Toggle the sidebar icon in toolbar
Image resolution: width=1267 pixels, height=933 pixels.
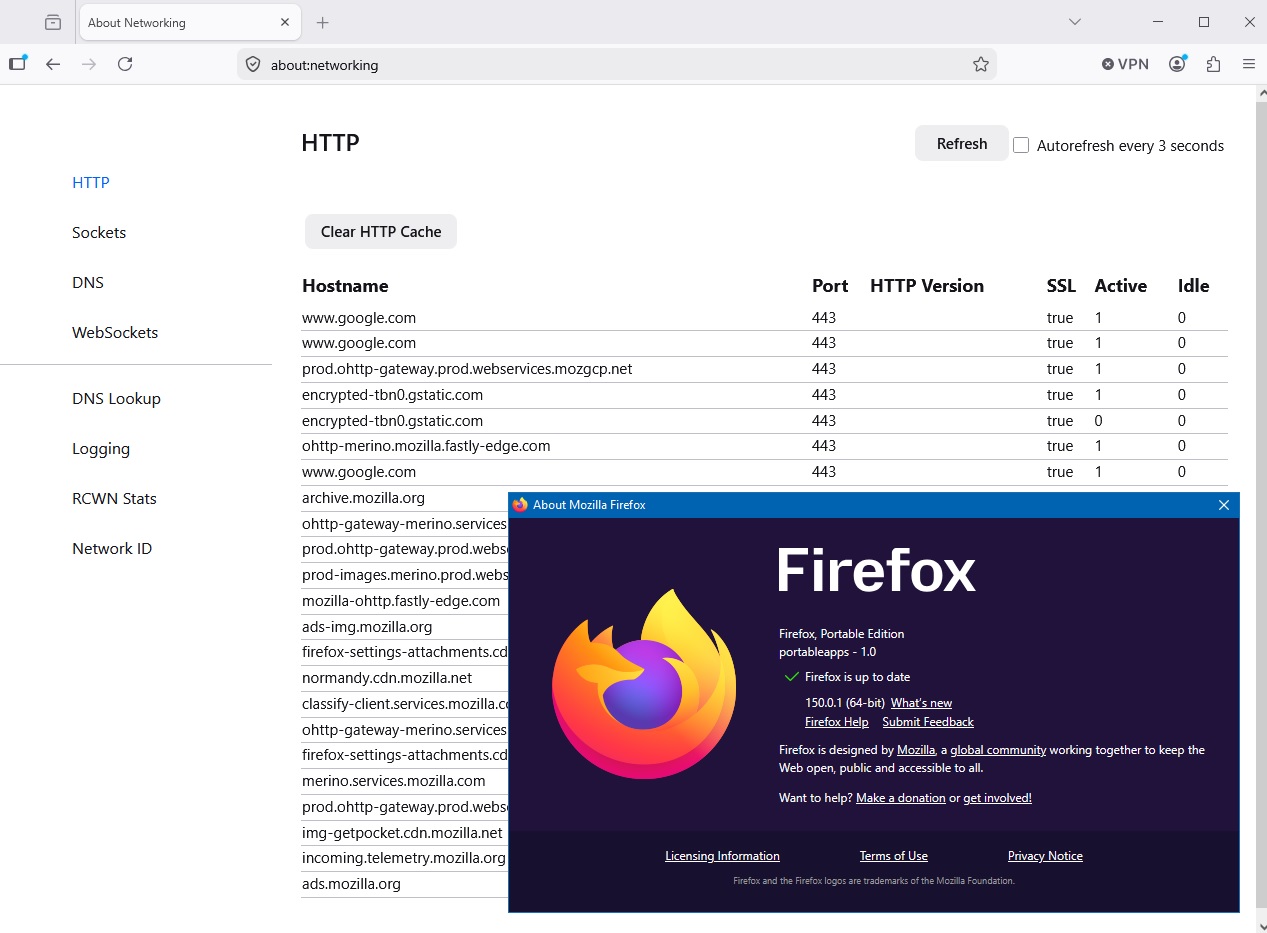tap(17, 64)
